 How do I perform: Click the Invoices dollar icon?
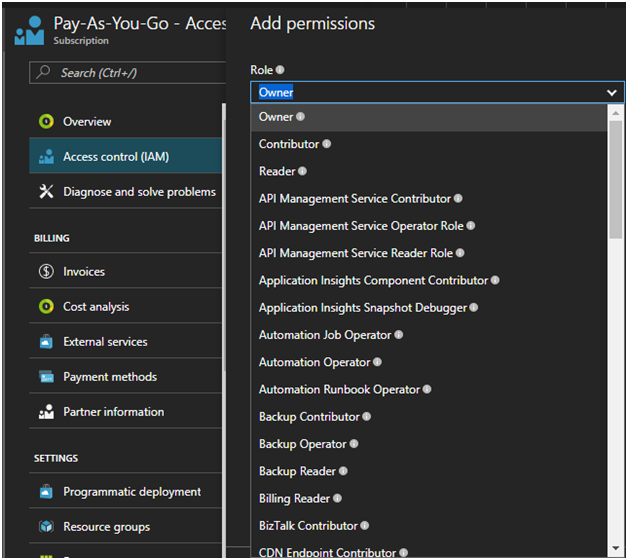[46, 272]
